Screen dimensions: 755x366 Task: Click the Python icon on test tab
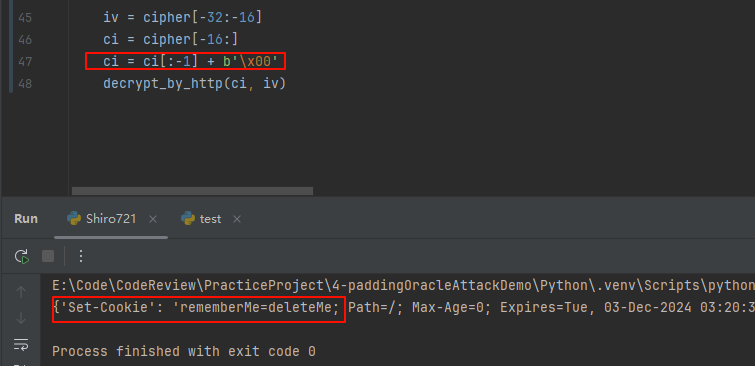point(188,219)
